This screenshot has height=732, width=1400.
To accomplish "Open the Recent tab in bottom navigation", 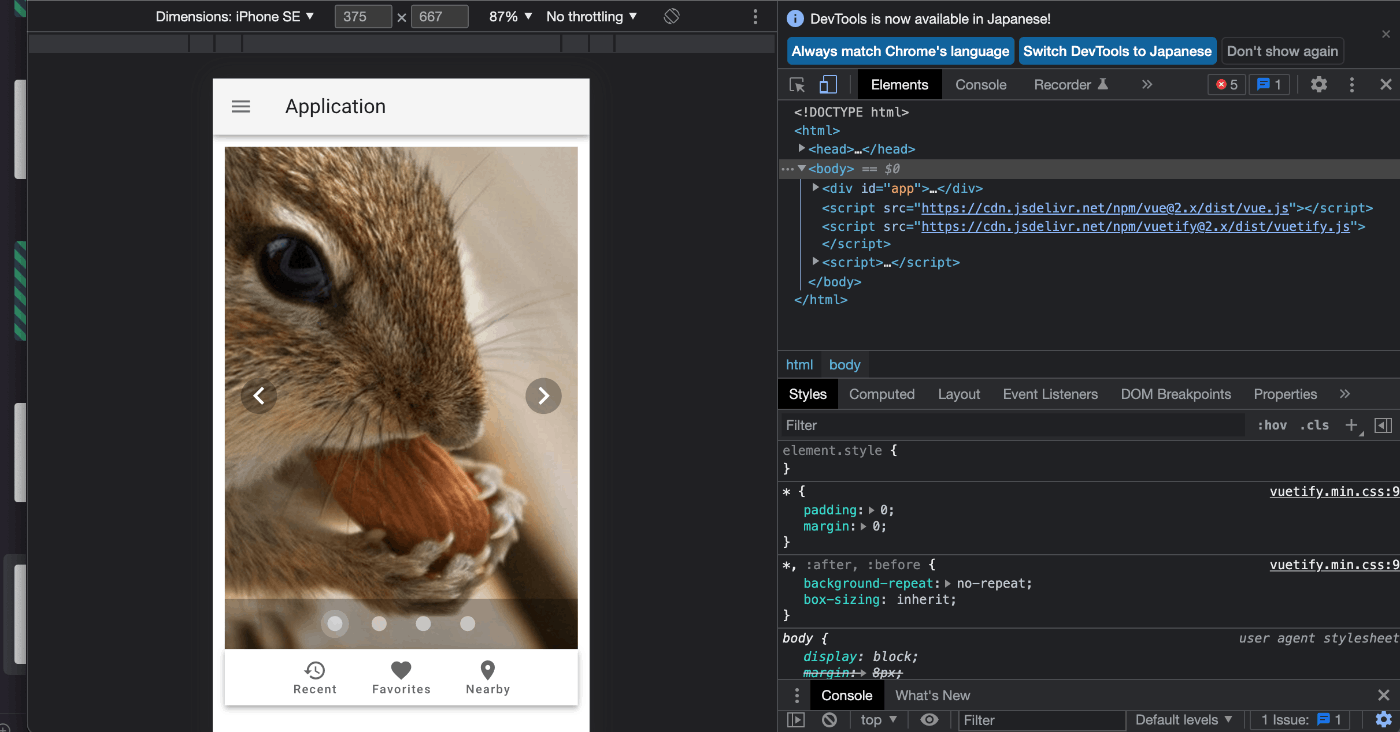I will coord(315,677).
